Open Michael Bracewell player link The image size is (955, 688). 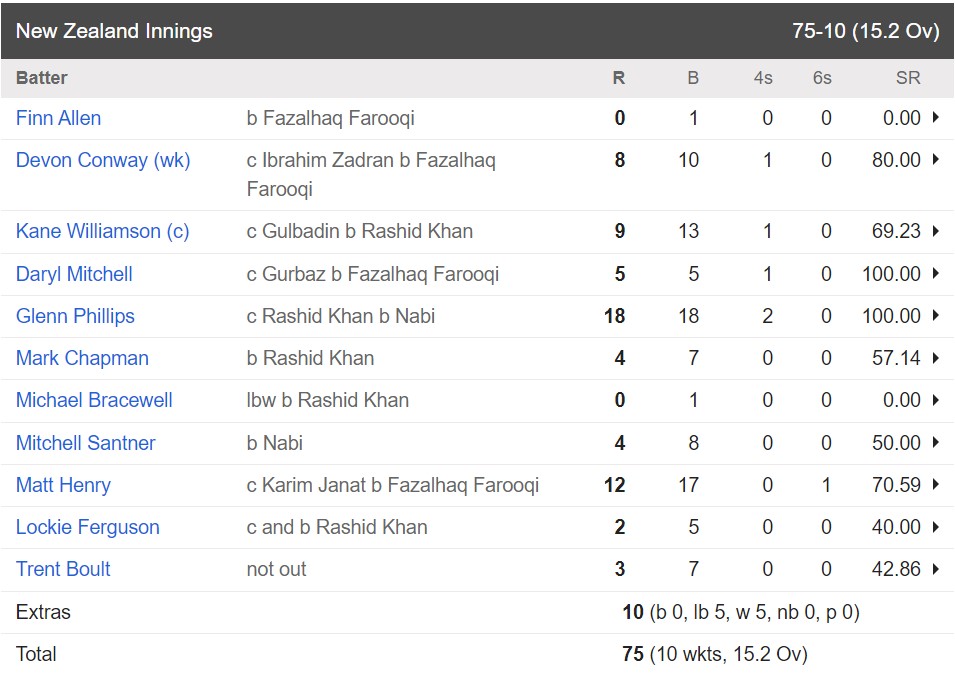click(x=94, y=400)
